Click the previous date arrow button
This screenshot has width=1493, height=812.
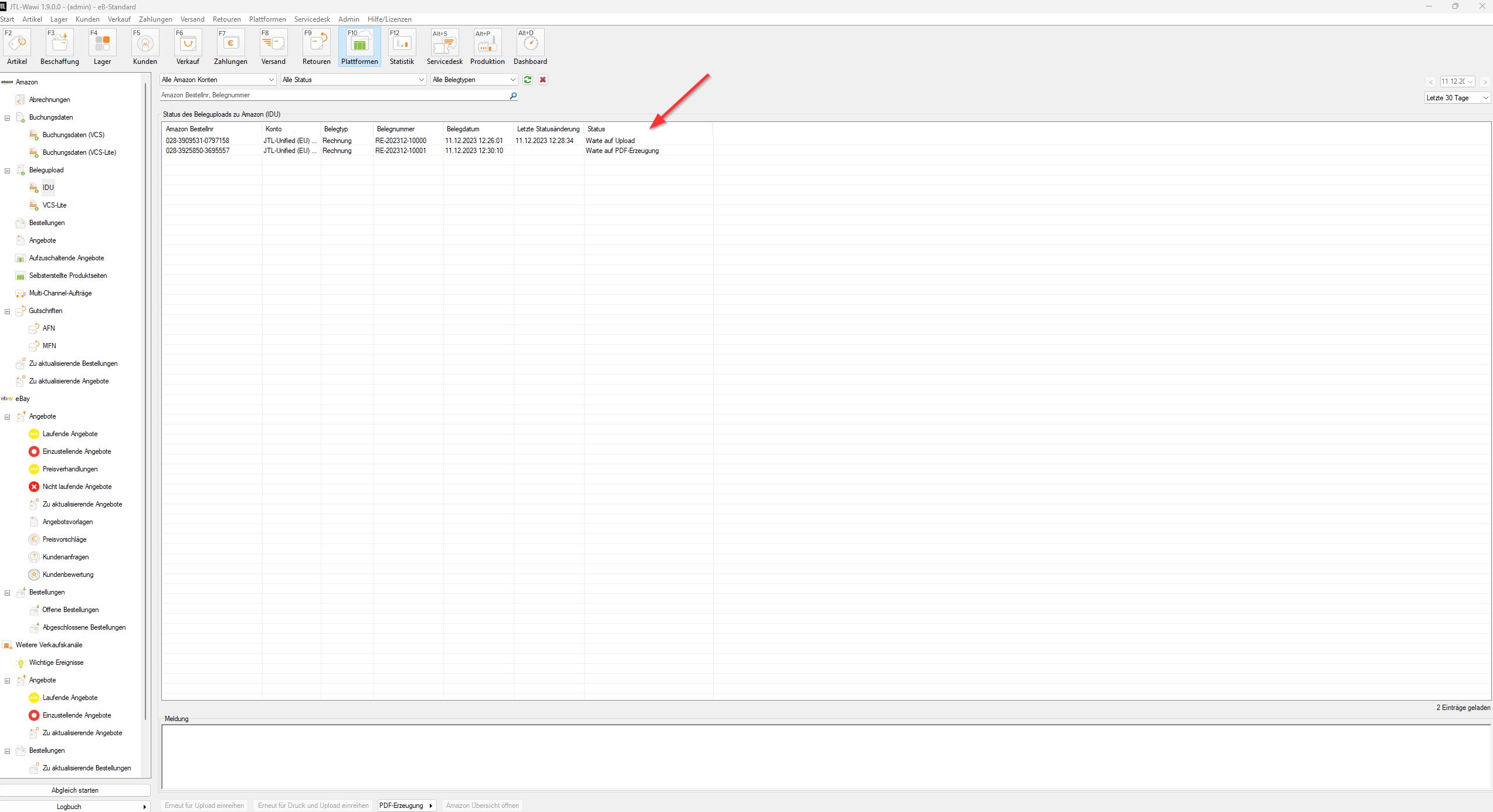(1431, 82)
